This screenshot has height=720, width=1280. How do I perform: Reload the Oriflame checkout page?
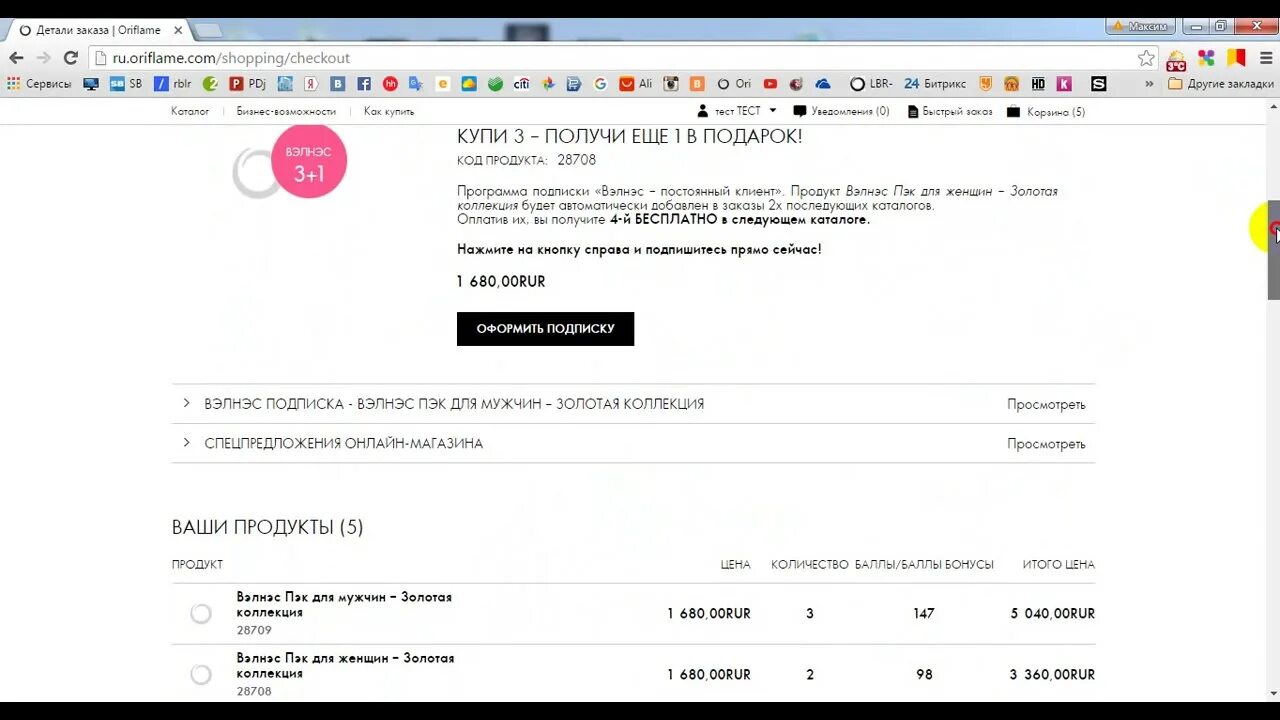[70, 58]
